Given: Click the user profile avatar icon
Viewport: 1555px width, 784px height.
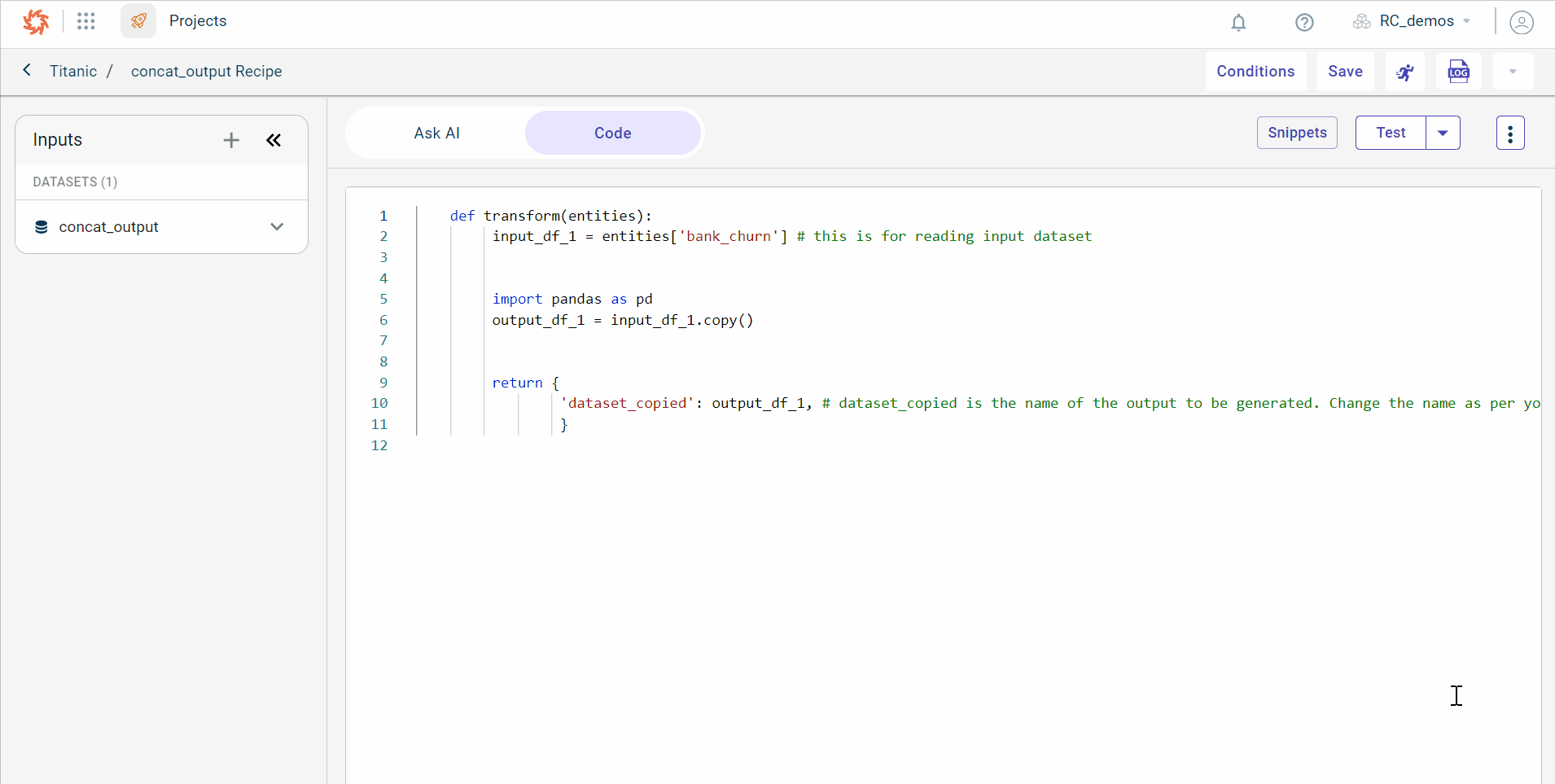Looking at the screenshot, I should tap(1521, 23).
